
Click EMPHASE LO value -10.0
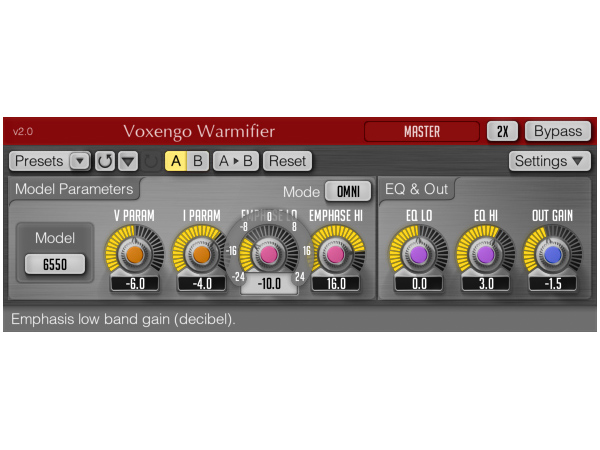tap(269, 284)
